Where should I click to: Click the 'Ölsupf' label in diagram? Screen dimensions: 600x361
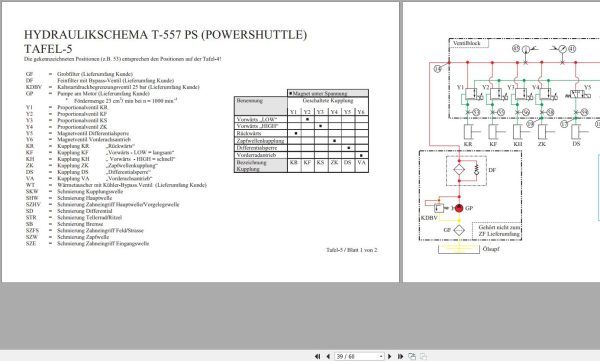pos(491,249)
